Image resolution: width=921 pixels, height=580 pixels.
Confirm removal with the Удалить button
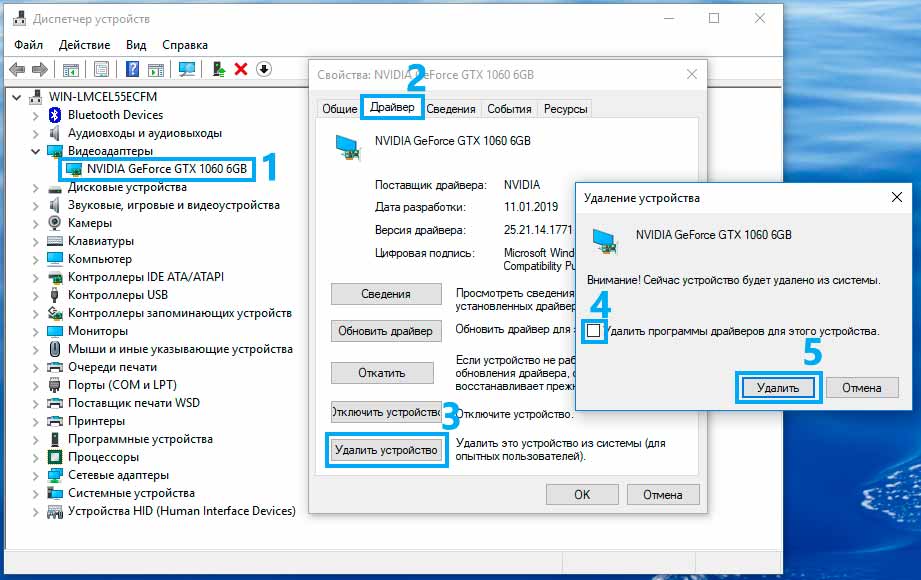778,388
